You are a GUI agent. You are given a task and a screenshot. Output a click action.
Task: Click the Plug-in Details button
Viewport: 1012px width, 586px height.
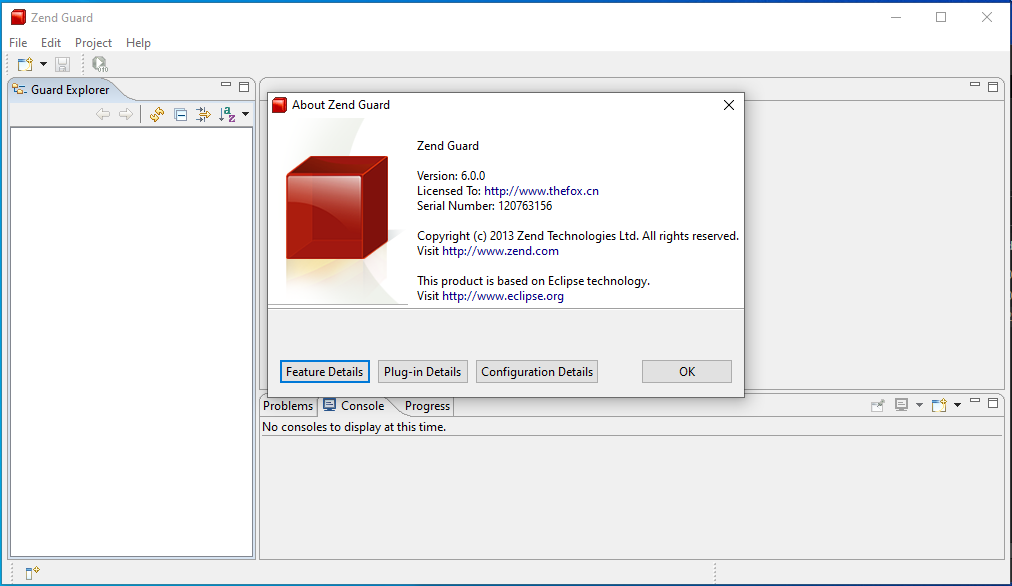(x=423, y=372)
